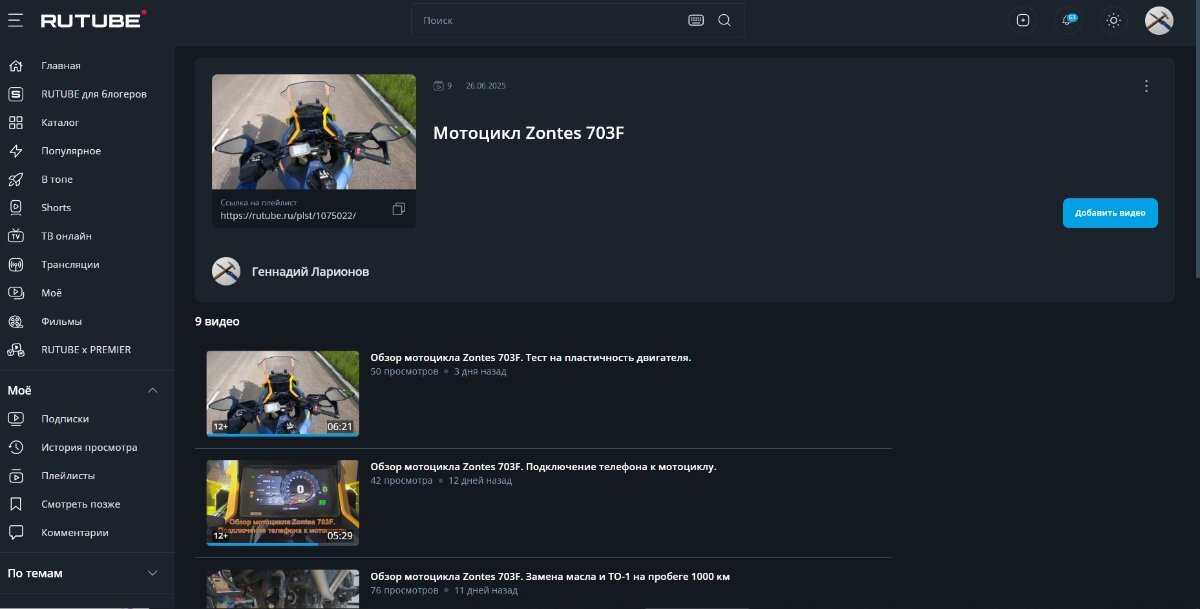Open Плейлисты from Моё section
Screen dimensions: 1200x609
(68, 476)
